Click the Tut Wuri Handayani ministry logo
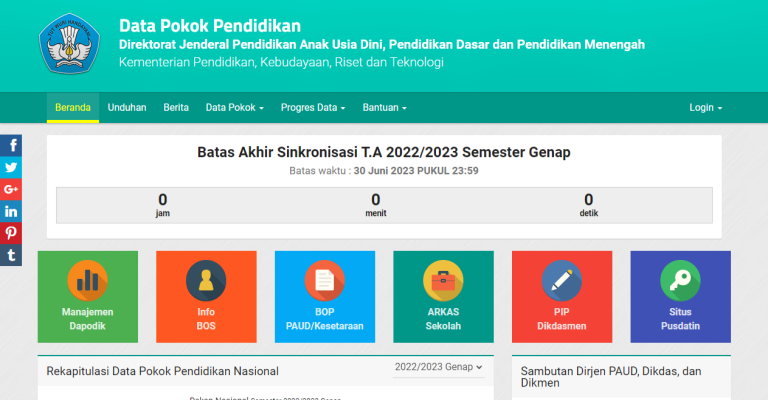This screenshot has height=400, width=768. click(70, 44)
